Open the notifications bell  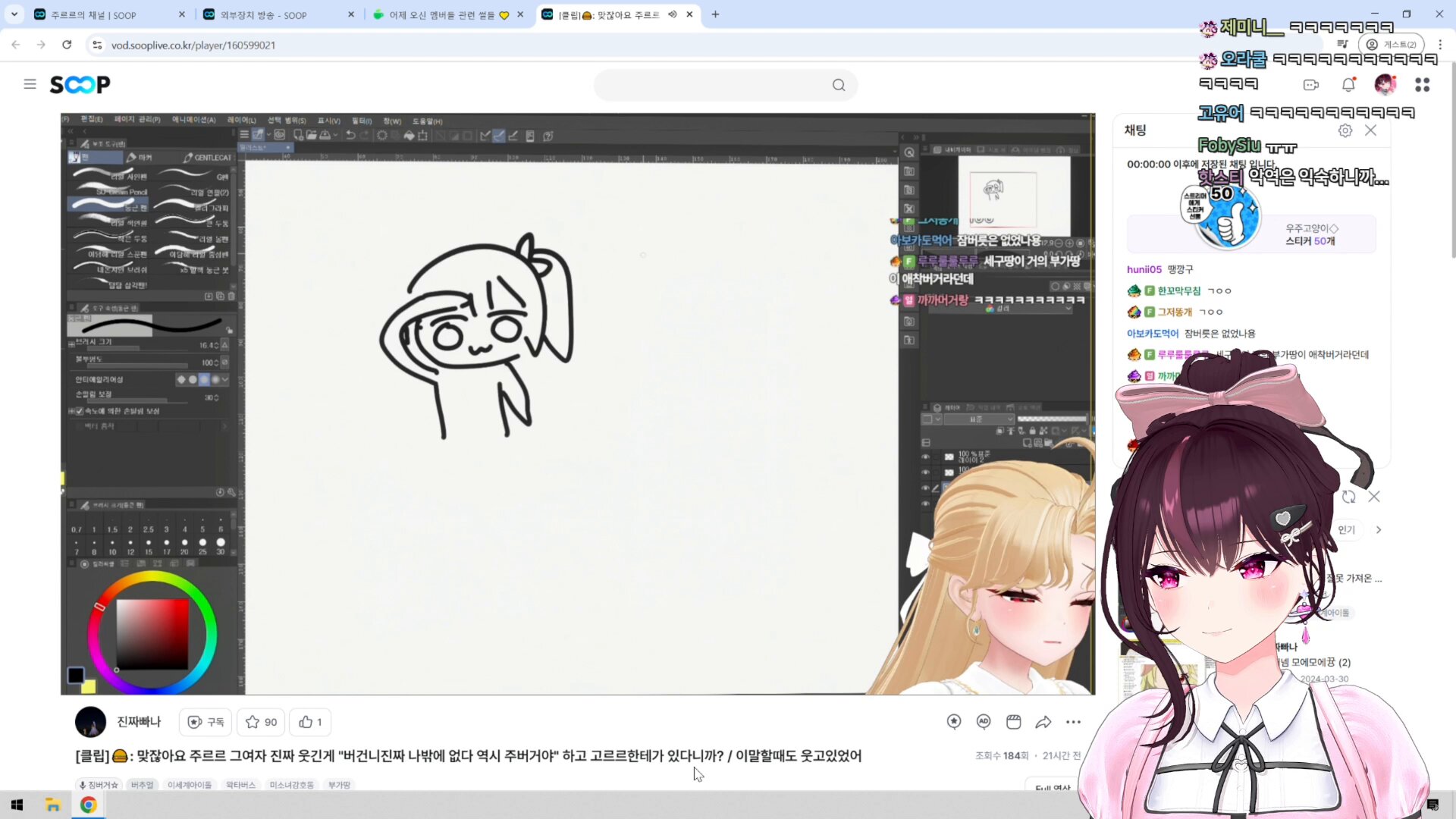pyautogui.click(x=1348, y=85)
